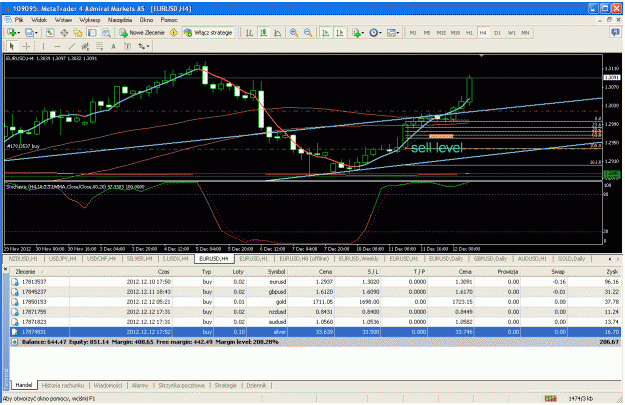The width and height of the screenshot is (625, 405).
Task: Switch chart to candlestick display icon
Action: pyautogui.click(x=263, y=33)
